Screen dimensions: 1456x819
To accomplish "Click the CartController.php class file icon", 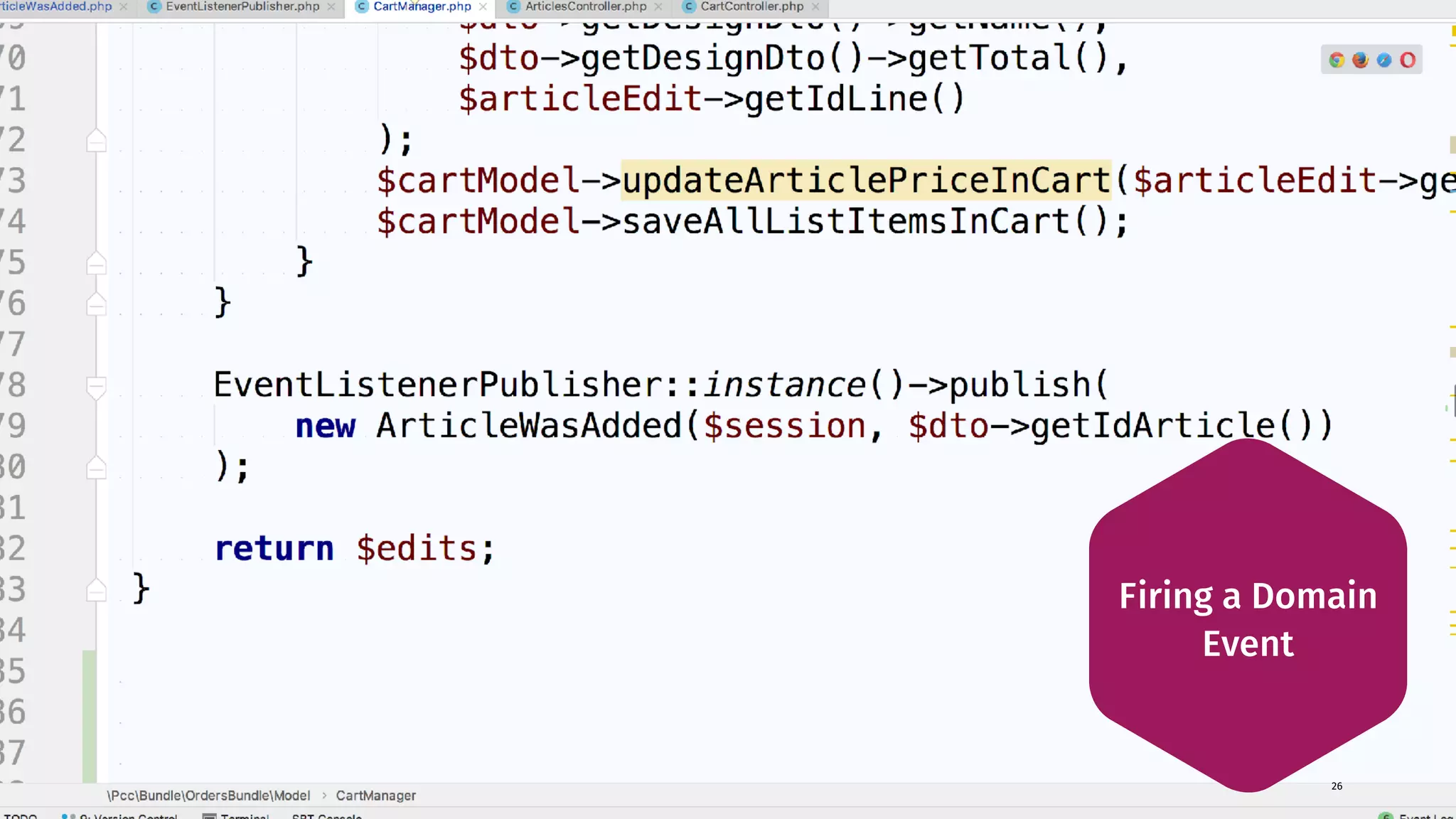I will (688, 6).
